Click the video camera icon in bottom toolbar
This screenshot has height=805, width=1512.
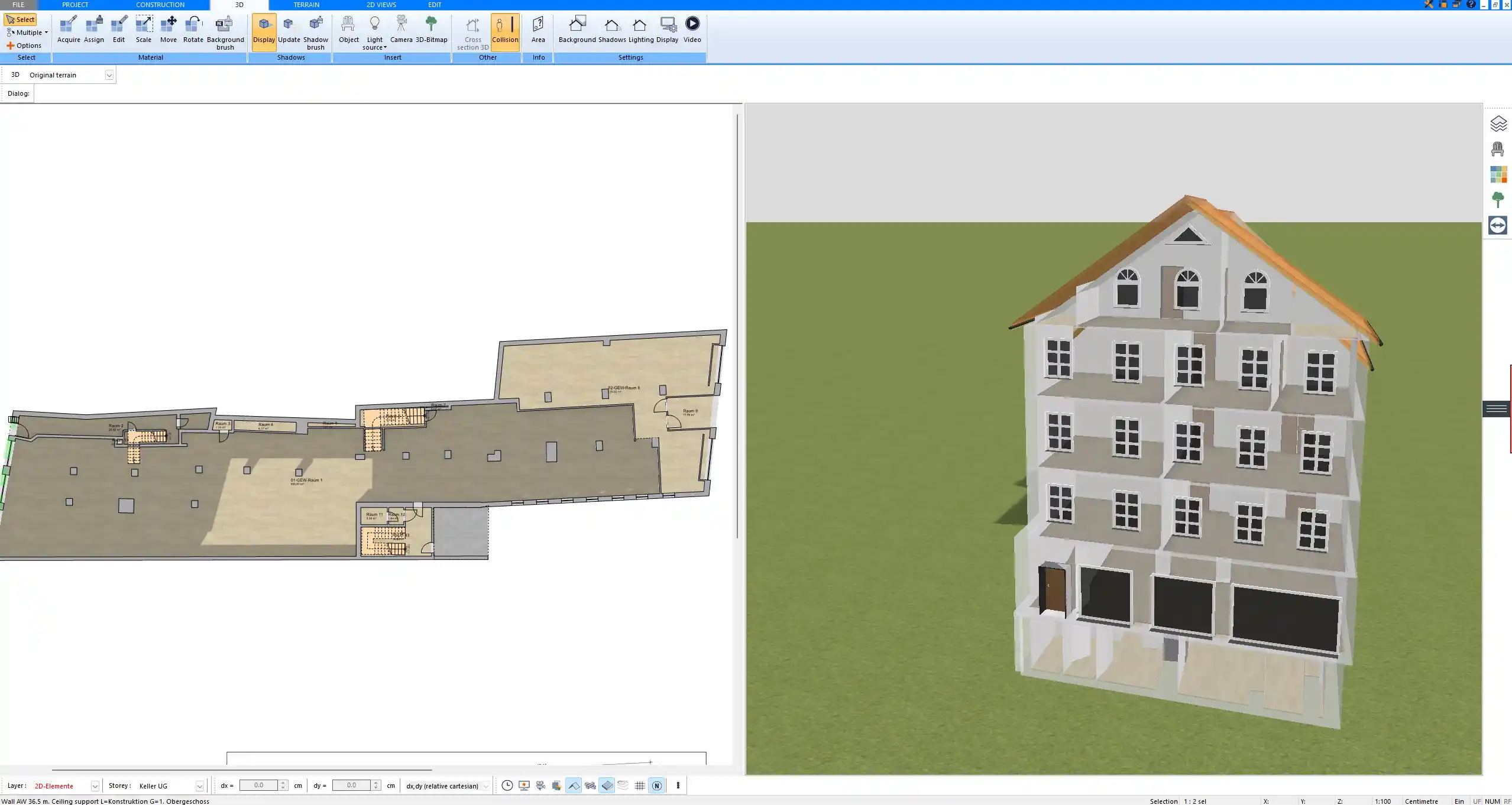click(x=540, y=785)
